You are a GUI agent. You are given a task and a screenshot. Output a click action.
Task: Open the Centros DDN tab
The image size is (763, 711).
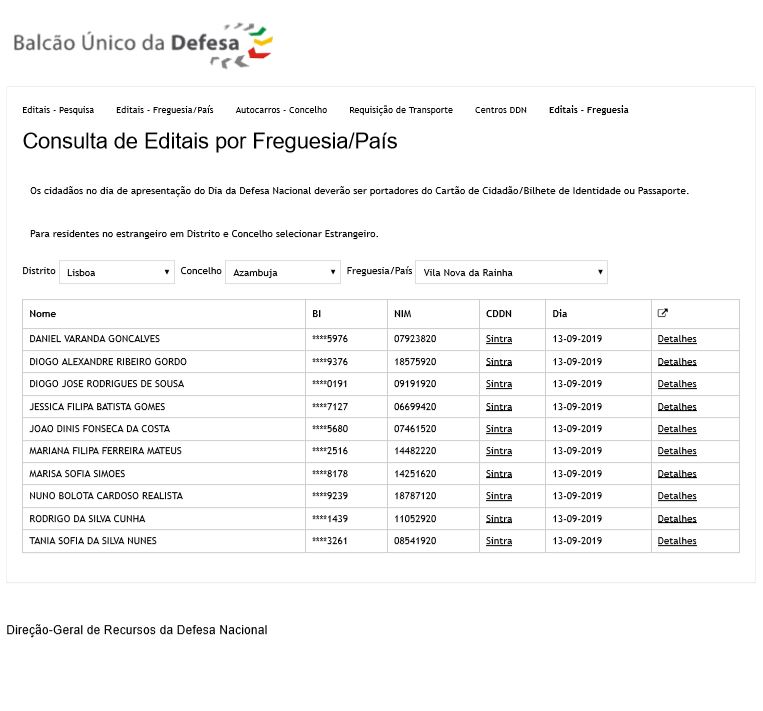[500, 110]
